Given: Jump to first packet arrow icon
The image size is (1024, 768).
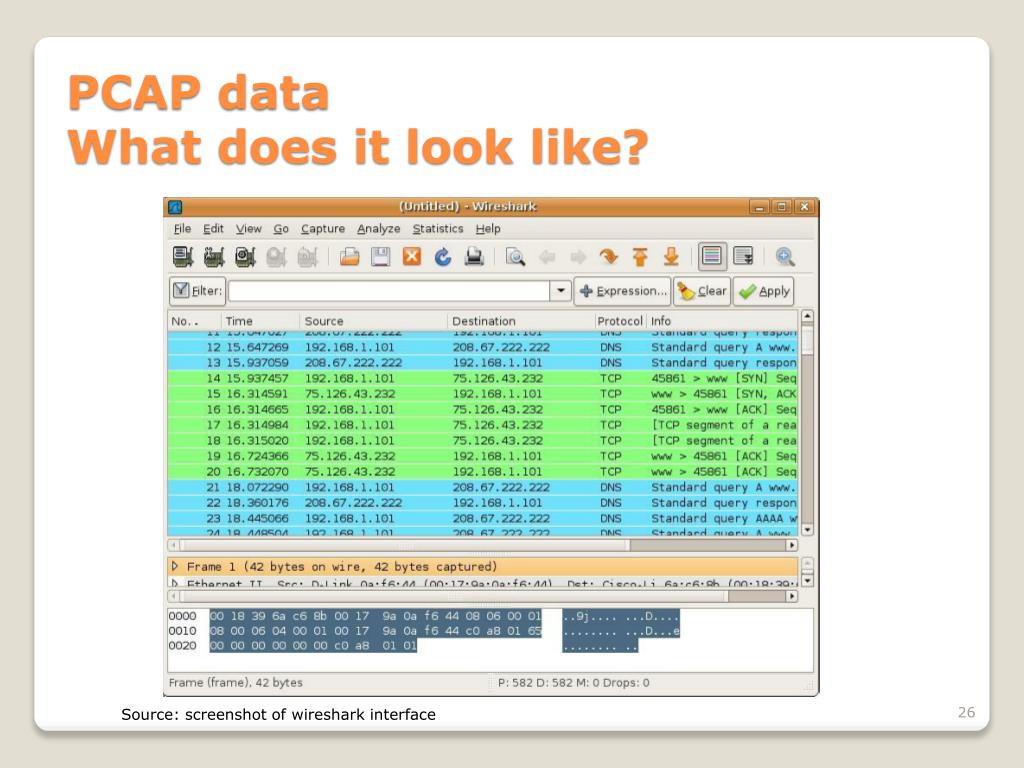Looking at the screenshot, I should (640, 257).
